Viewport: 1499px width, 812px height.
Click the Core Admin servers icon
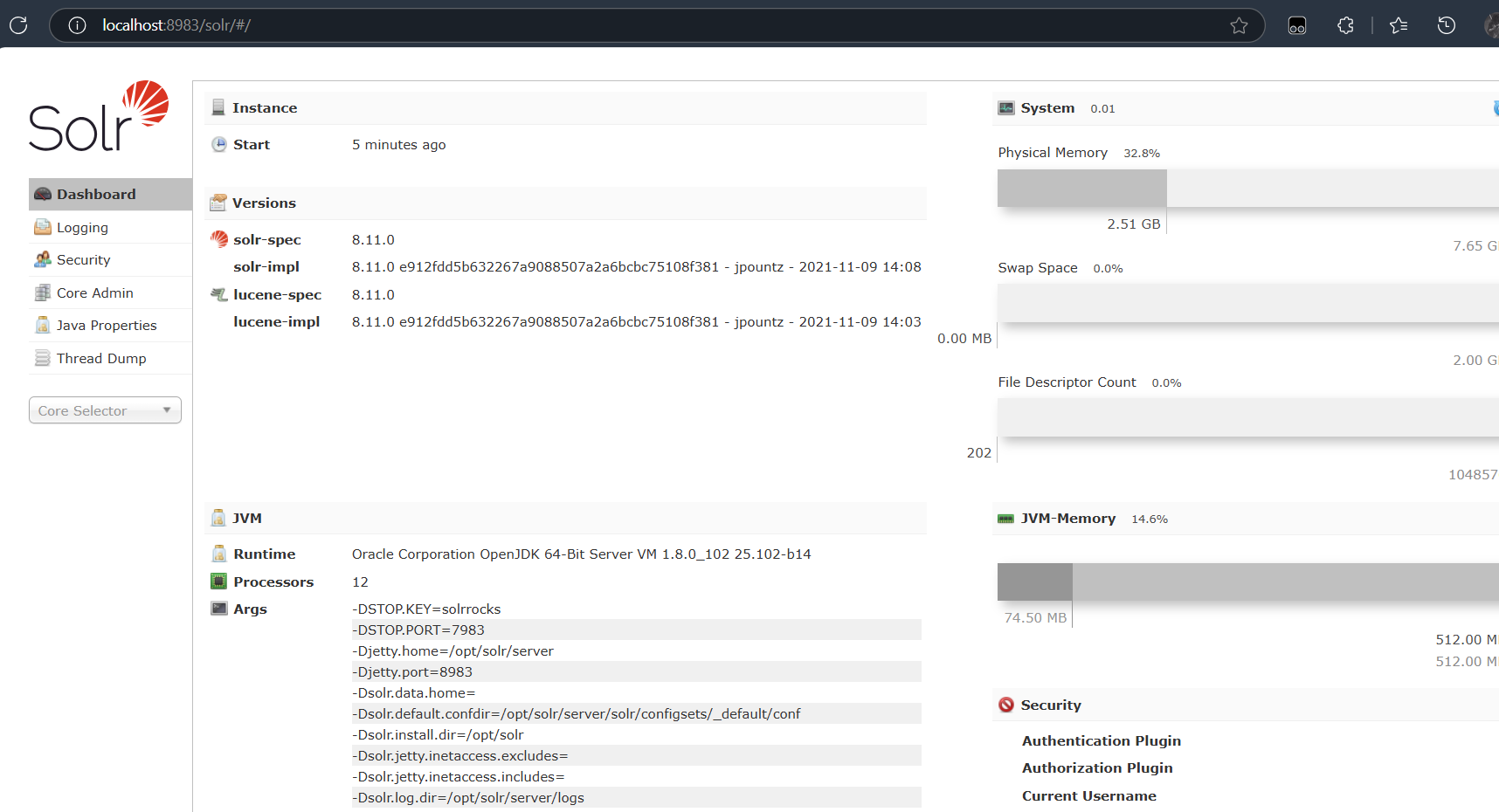[x=43, y=292]
